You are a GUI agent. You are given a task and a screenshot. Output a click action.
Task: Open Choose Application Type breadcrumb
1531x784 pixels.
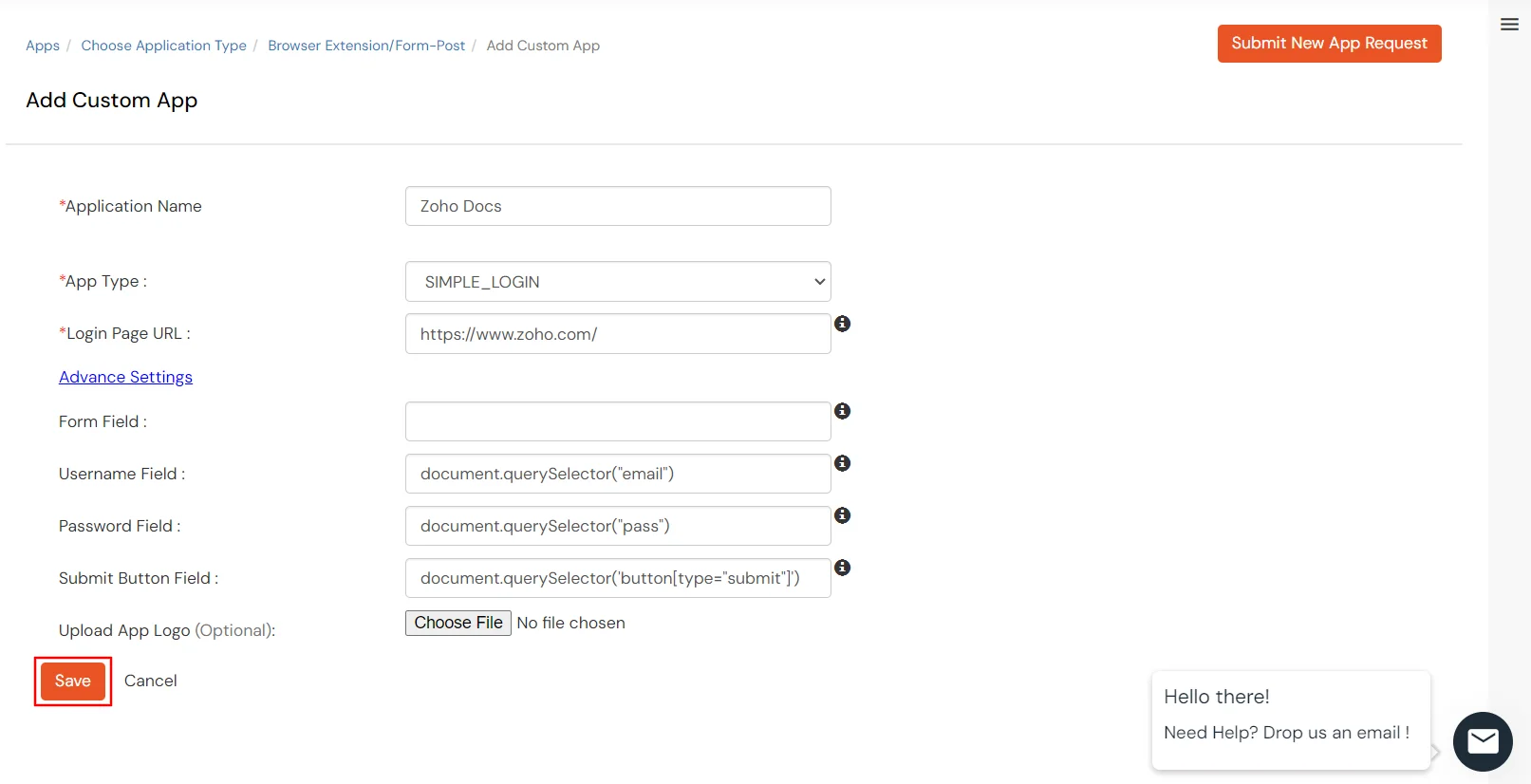point(163,46)
